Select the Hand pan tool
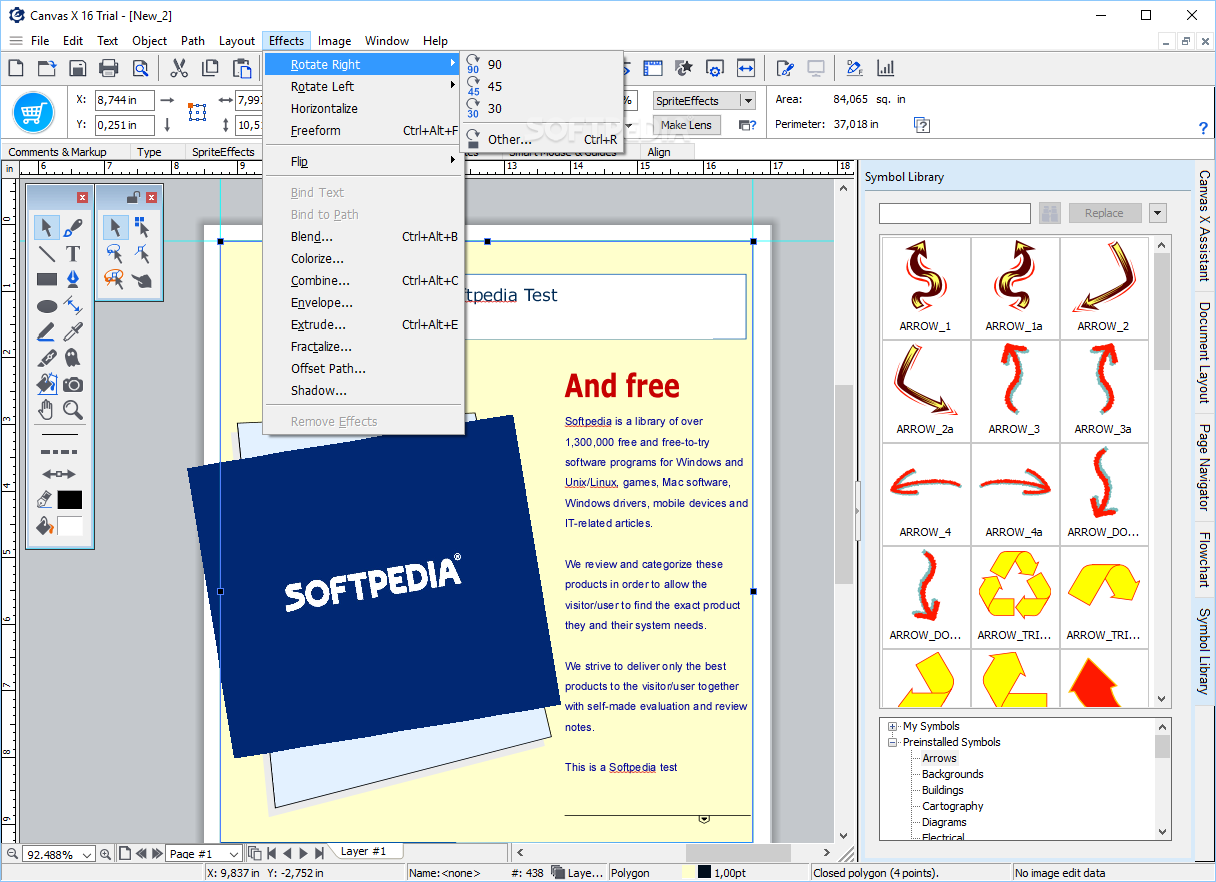1216x882 pixels. pyautogui.click(x=46, y=410)
